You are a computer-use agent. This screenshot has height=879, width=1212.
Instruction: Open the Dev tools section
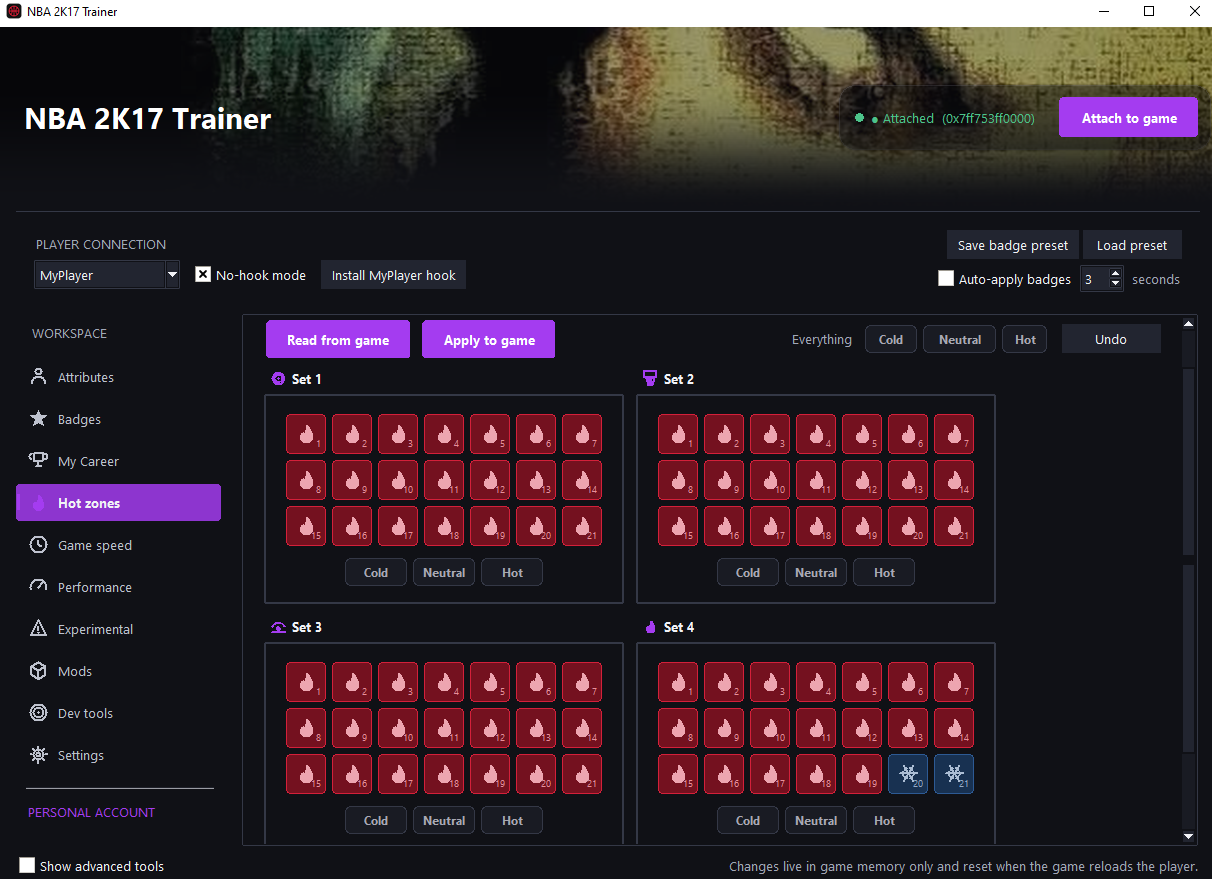[118, 713]
